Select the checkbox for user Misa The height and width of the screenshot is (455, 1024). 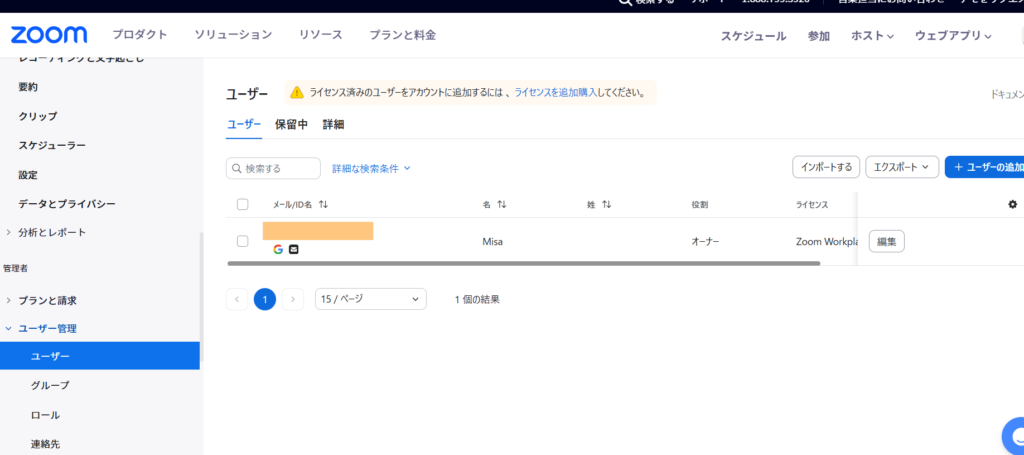(x=242, y=241)
